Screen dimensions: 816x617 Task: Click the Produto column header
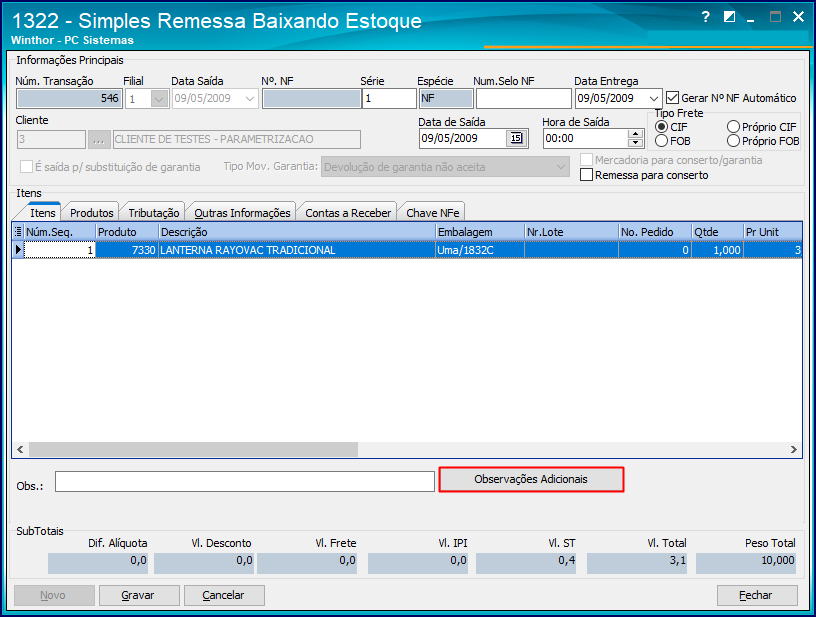(x=127, y=232)
